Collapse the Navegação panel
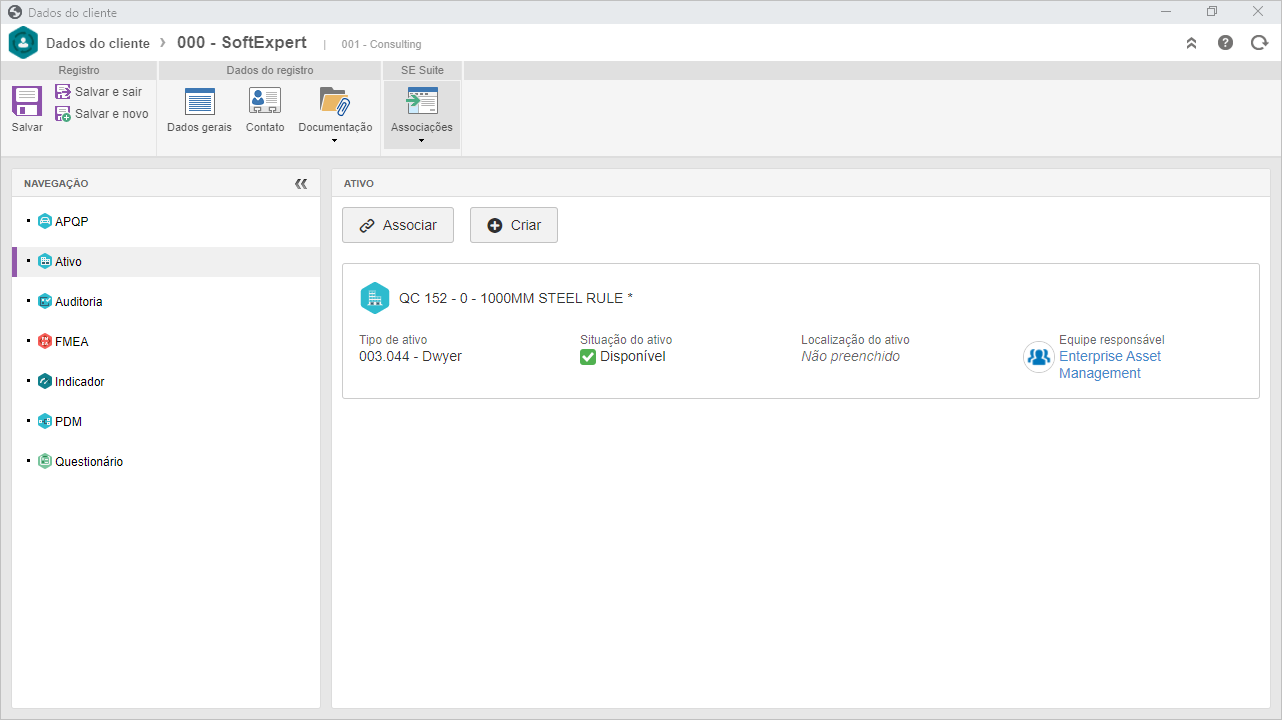Image resolution: width=1282 pixels, height=720 pixels. tap(301, 184)
